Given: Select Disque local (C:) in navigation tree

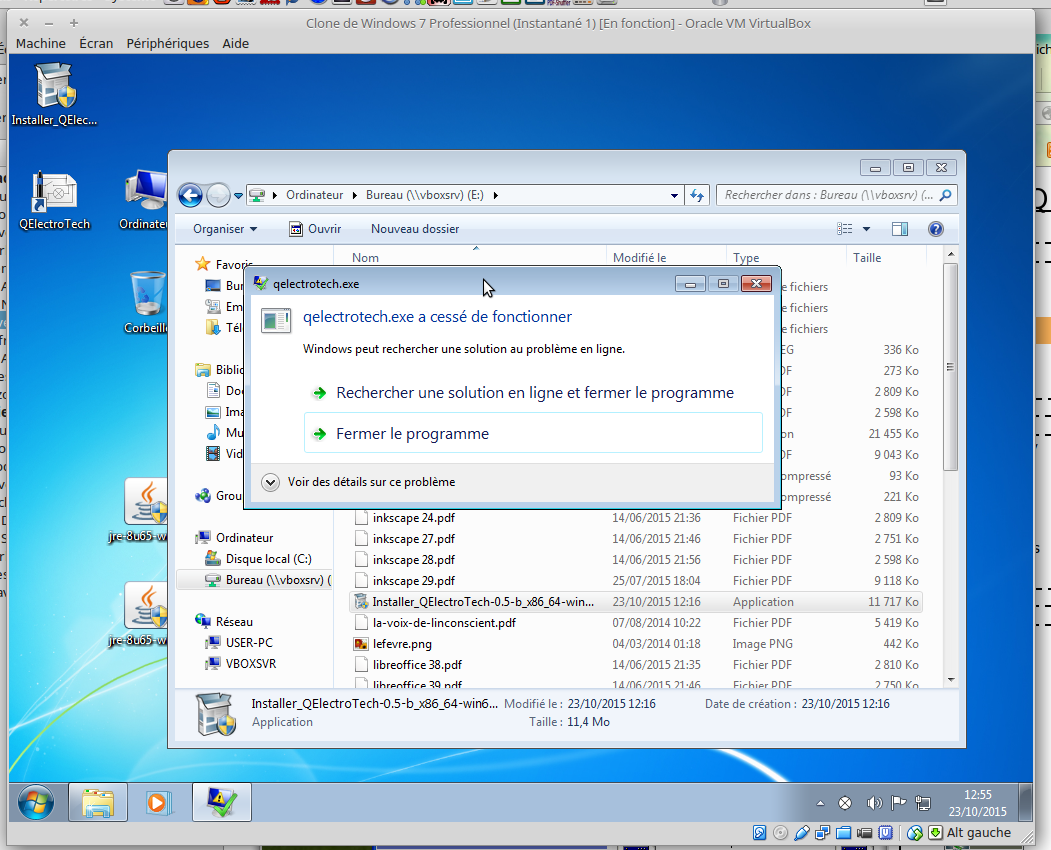Looking at the screenshot, I should coord(268,559).
